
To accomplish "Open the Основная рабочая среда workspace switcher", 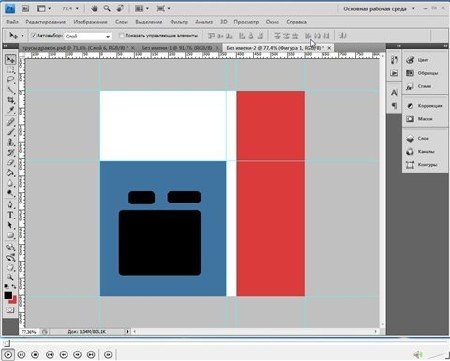I will (379, 9).
